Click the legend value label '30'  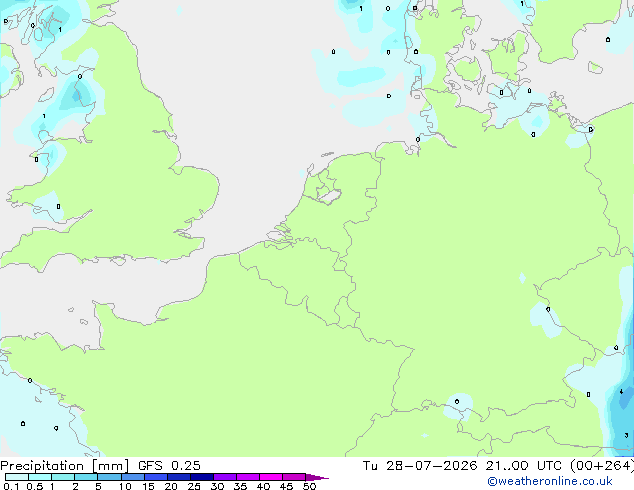217,486
